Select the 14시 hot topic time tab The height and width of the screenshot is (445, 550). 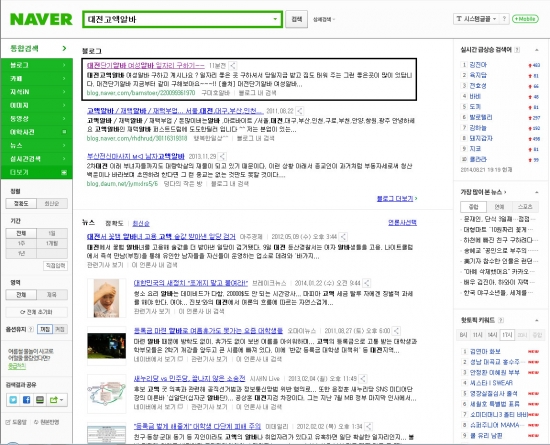[492, 335]
